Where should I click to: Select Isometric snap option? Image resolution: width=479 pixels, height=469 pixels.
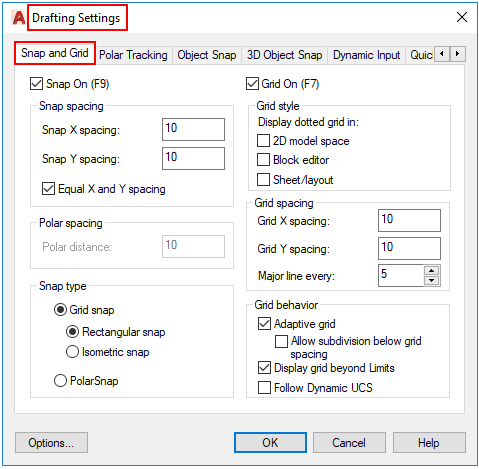point(72,352)
